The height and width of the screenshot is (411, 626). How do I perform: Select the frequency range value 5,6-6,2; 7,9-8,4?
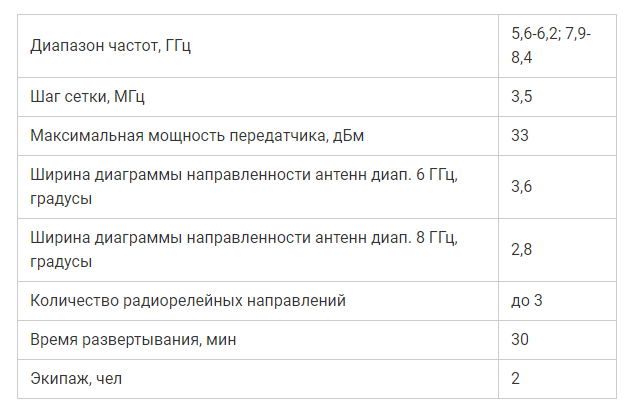click(x=550, y=46)
